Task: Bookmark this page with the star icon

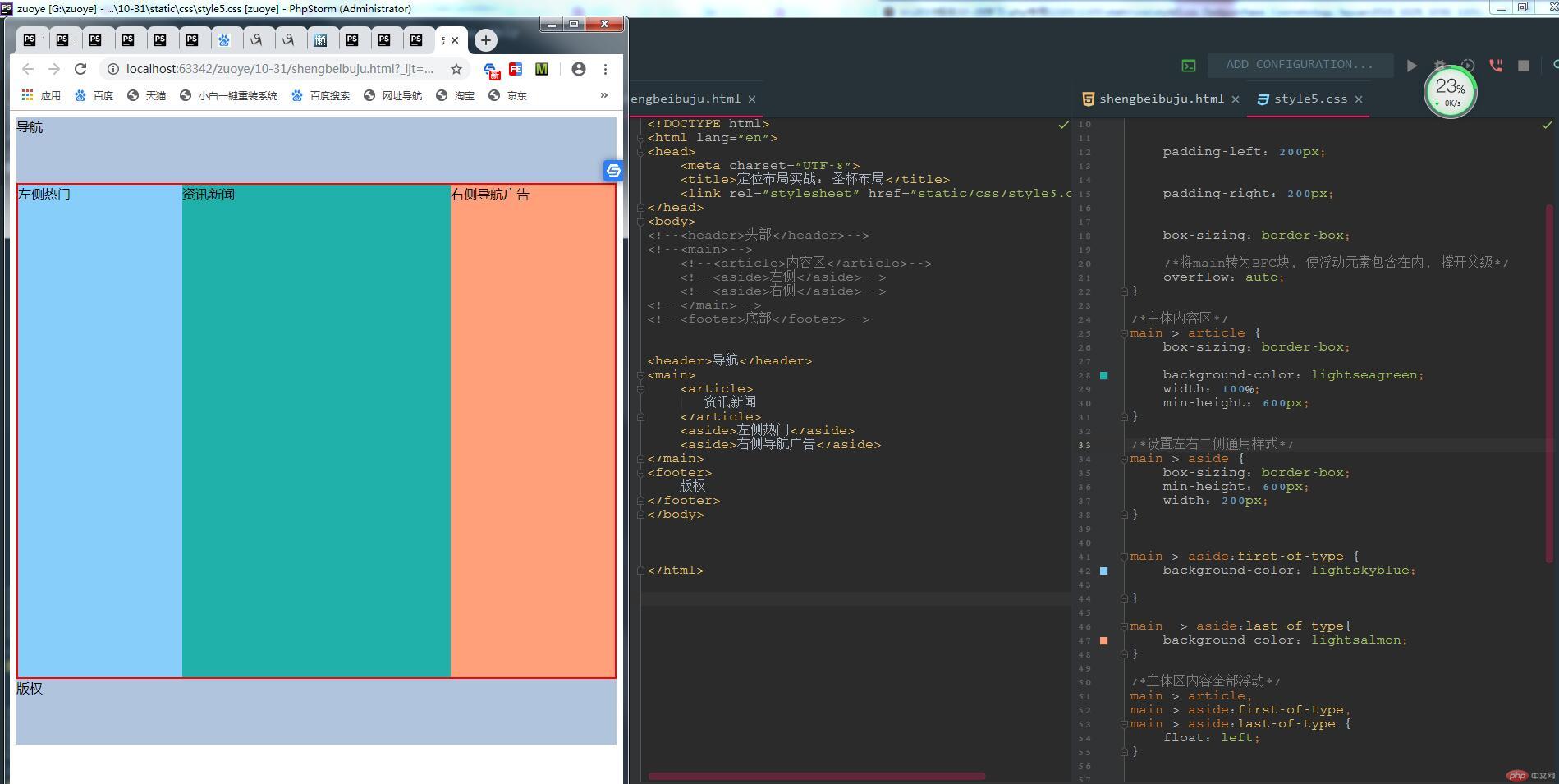Action: pos(456,69)
